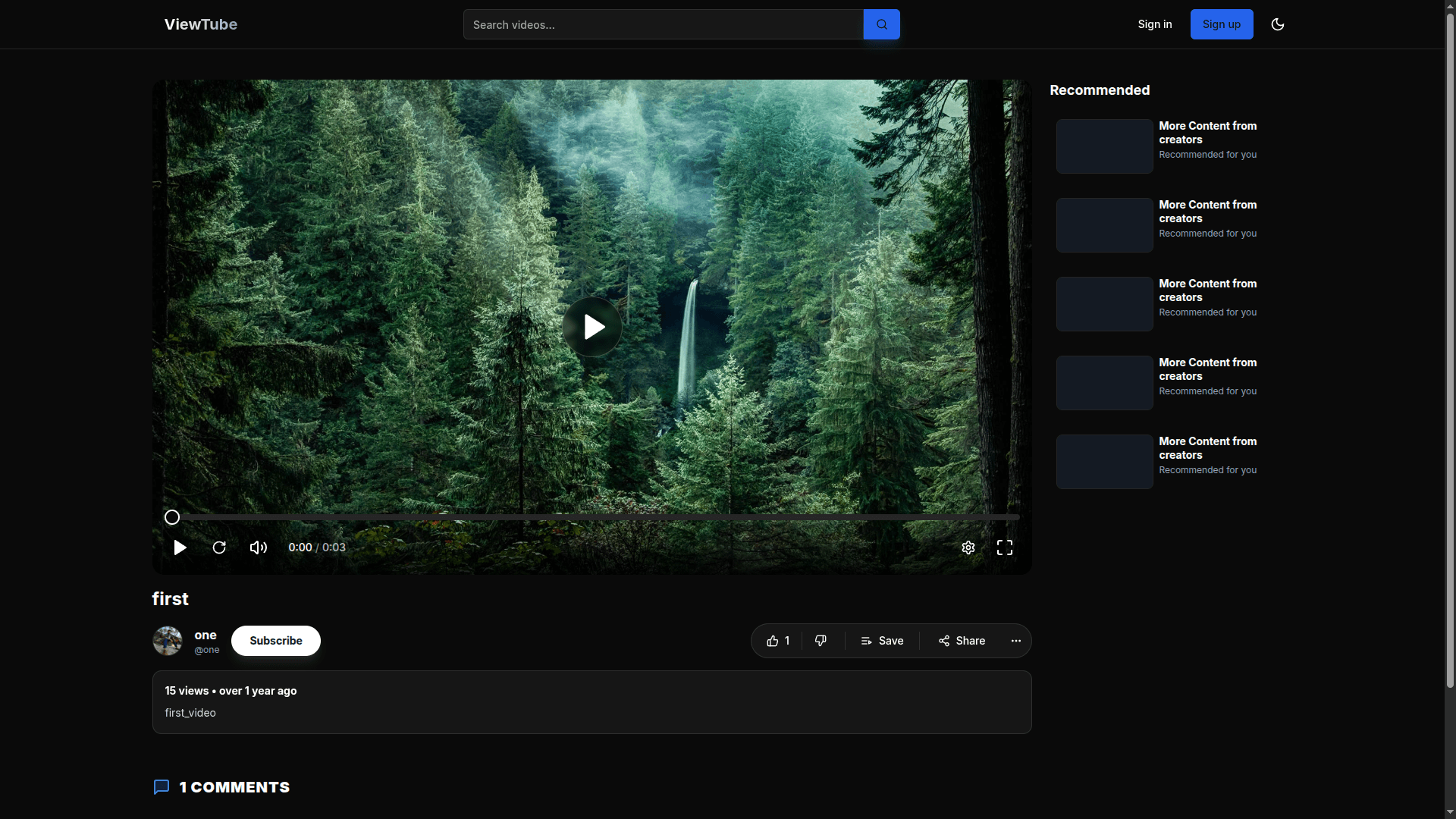Click Sign in
Viewport: 1456px width, 819px height.
(1154, 24)
